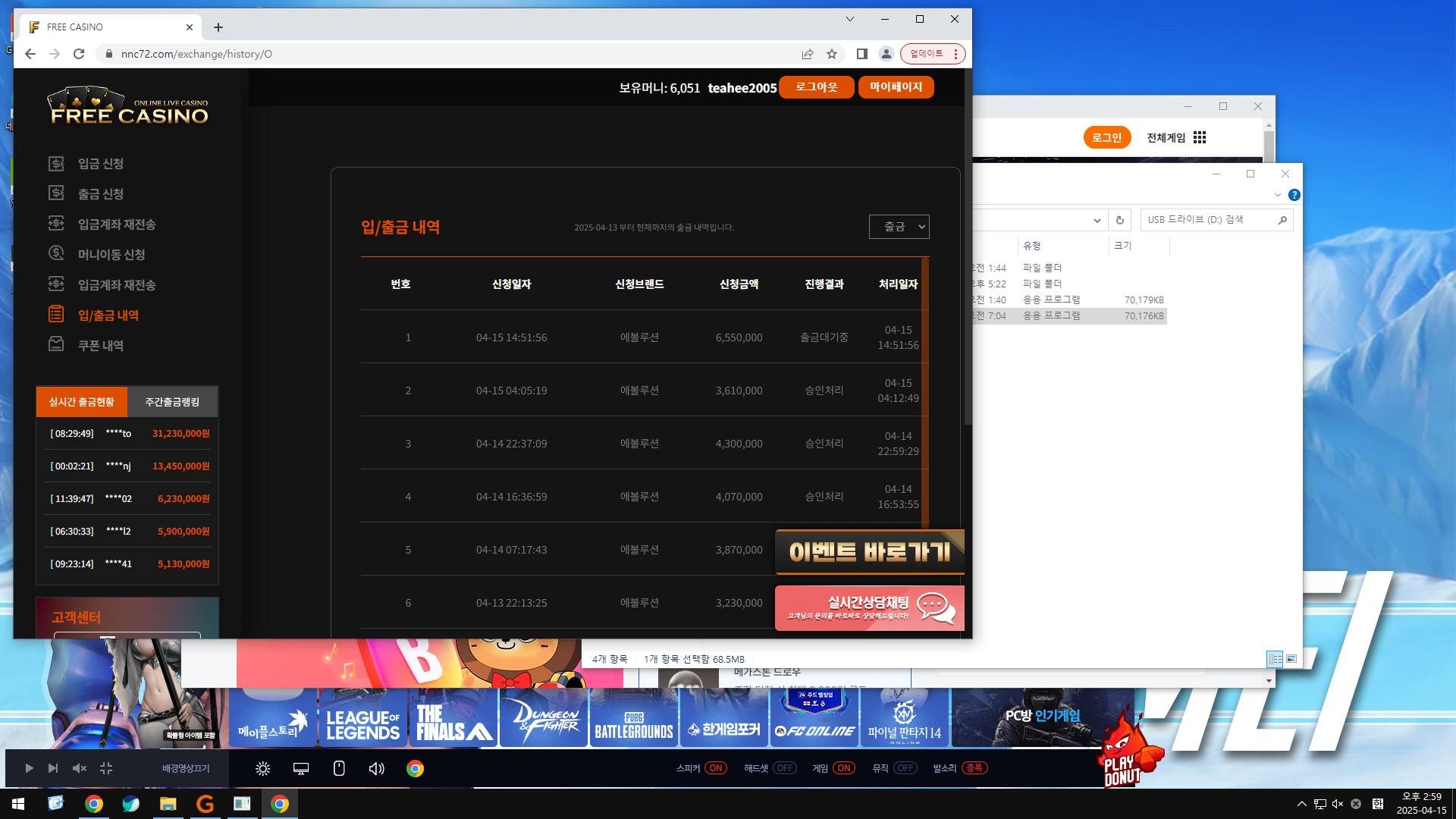The image size is (1456, 819).
Task: Expand the Explorer ribbon chevron
Action: coord(1278,195)
